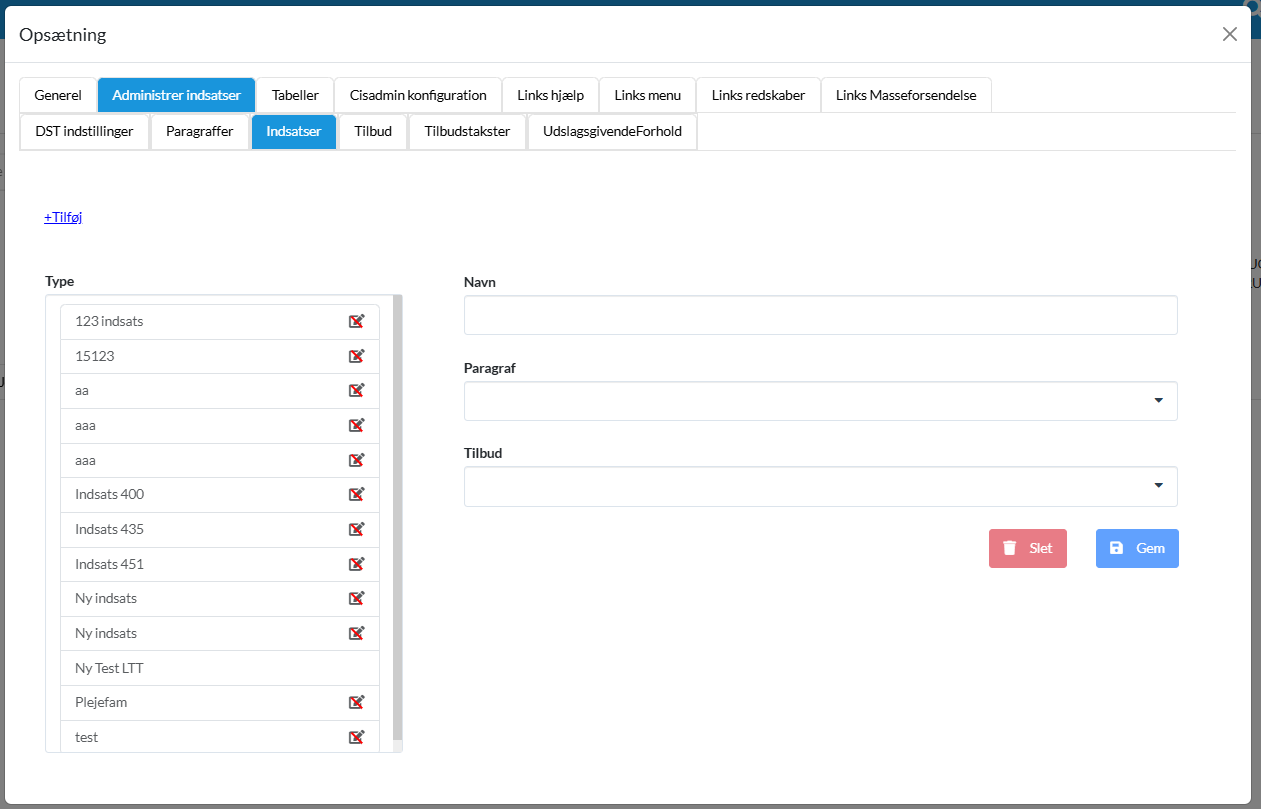The image size is (1261, 809).
Task: Focus the Navn text field
Action: tap(820, 315)
